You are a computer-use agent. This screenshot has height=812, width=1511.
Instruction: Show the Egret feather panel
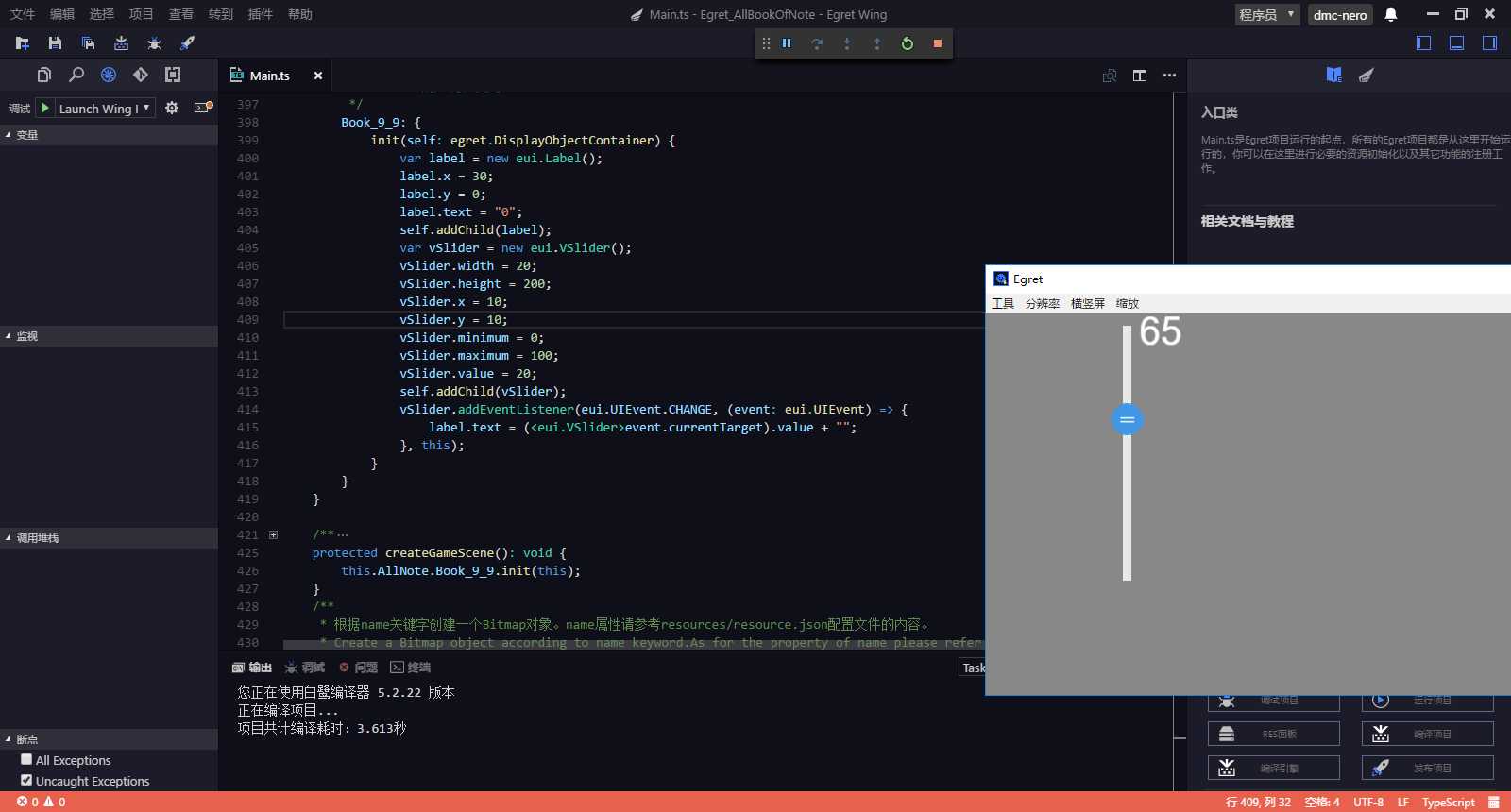click(1366, 75)
